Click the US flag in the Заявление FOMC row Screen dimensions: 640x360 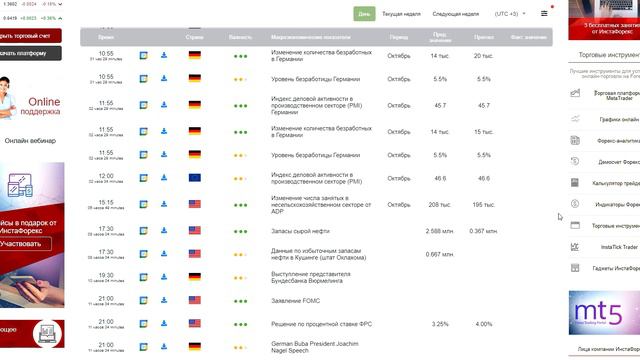[195, 300]
